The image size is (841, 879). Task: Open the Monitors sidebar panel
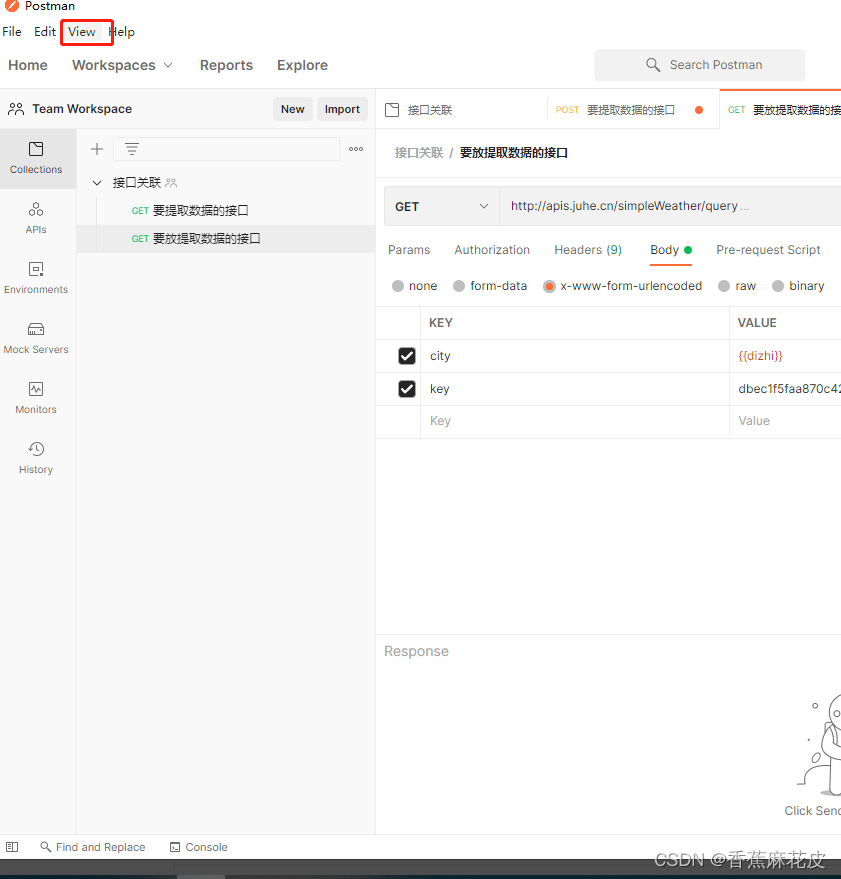36,398
